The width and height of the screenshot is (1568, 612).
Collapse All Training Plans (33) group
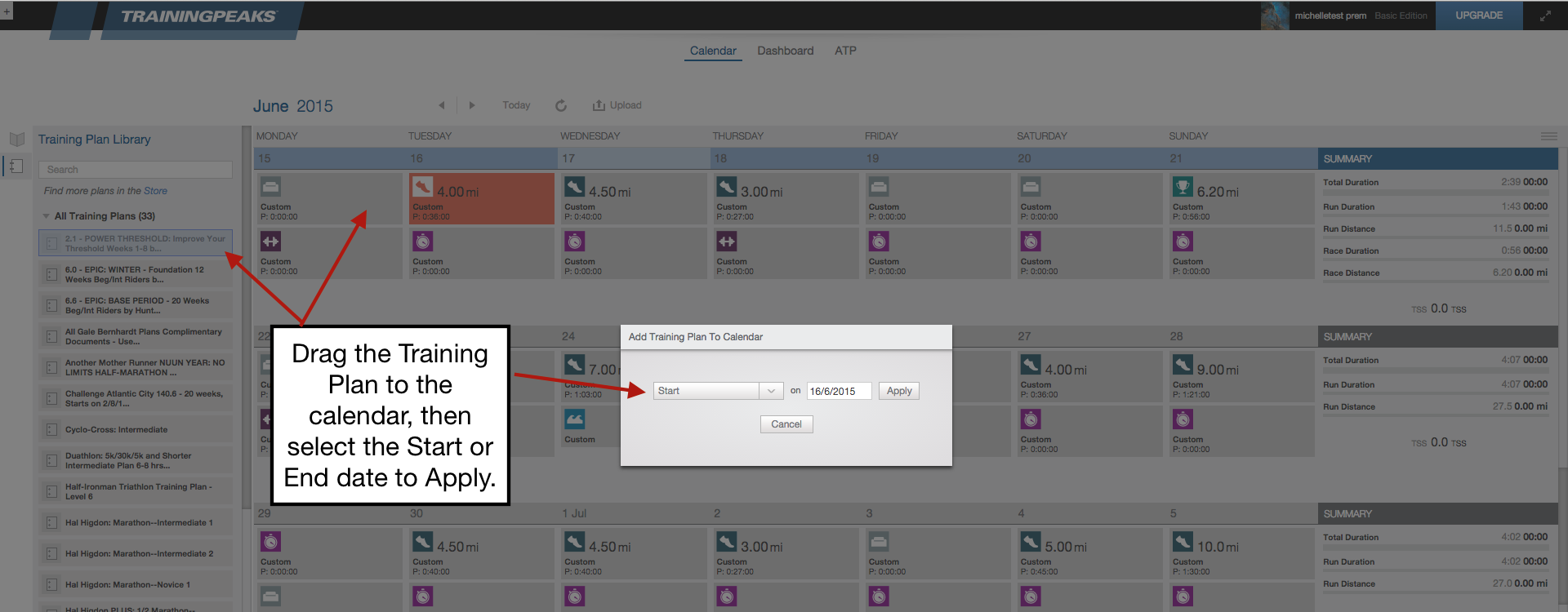click(x=46, y=216)
